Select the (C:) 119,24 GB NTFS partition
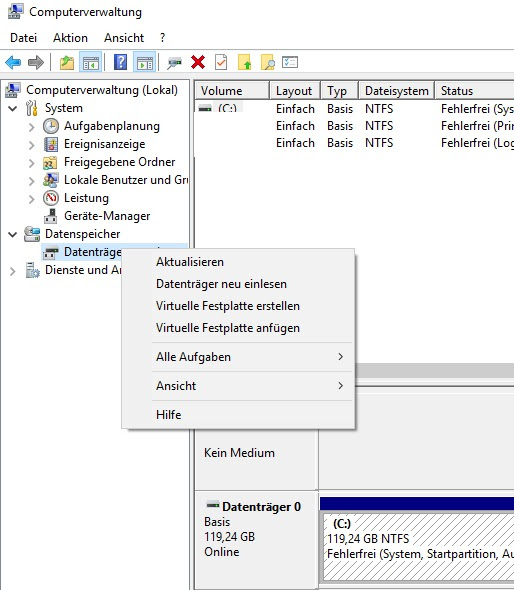This screenshot has height=590, width=514. pos(418,547)
